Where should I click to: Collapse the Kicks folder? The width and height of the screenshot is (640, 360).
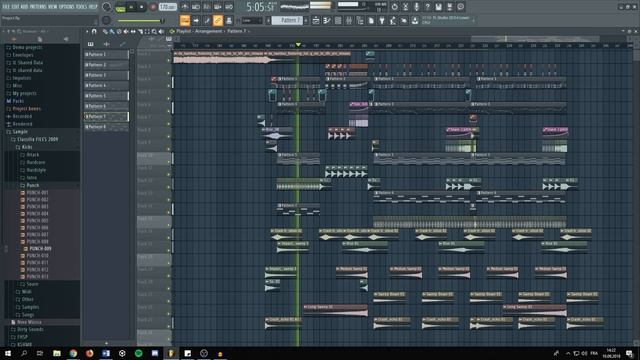pos(24,147)
